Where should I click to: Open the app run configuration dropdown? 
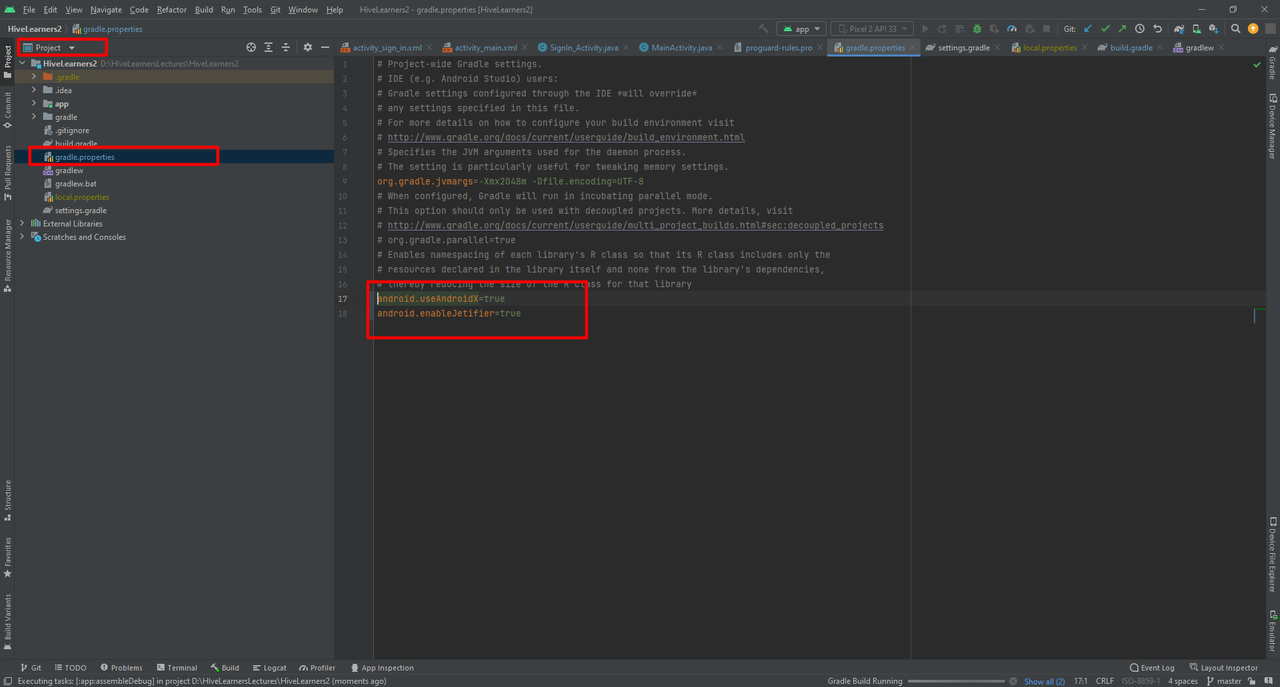[x=802, y=29]
